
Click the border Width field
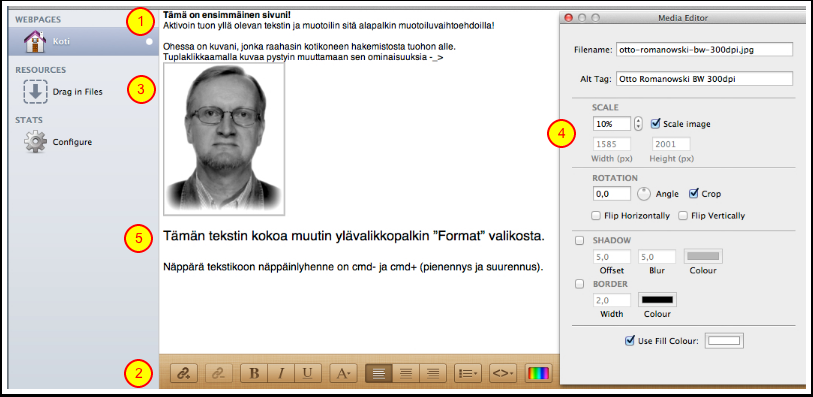click(612, 300)
